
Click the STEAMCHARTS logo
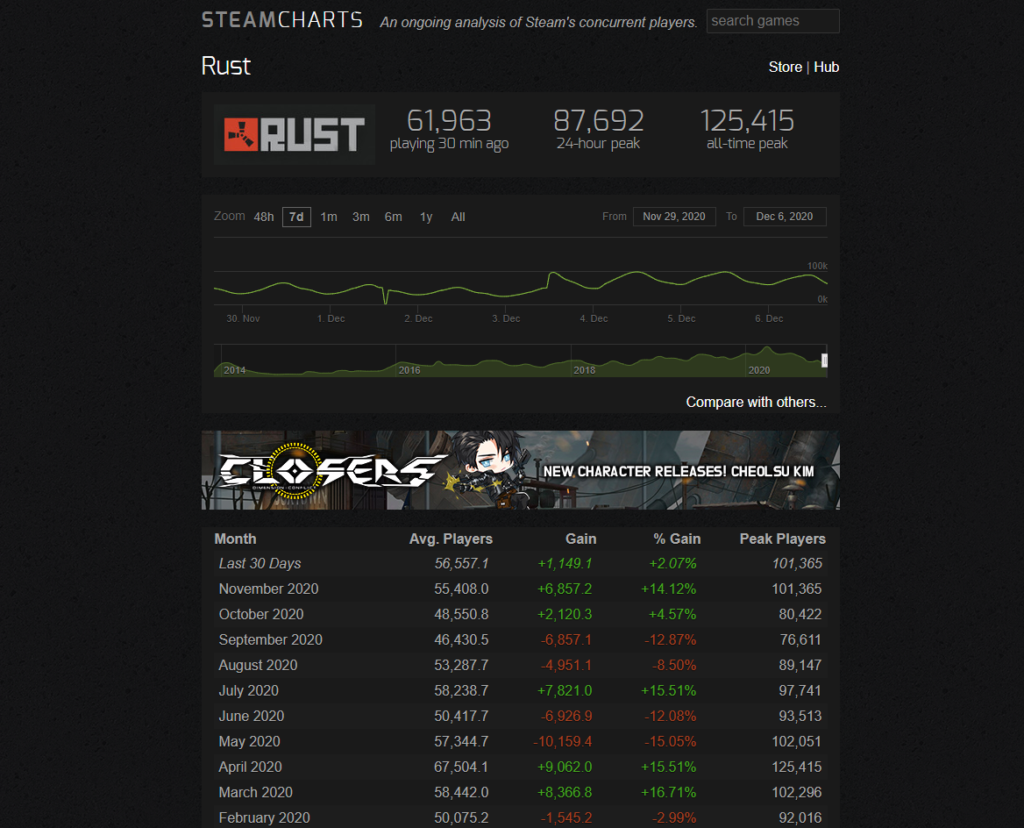282,20
